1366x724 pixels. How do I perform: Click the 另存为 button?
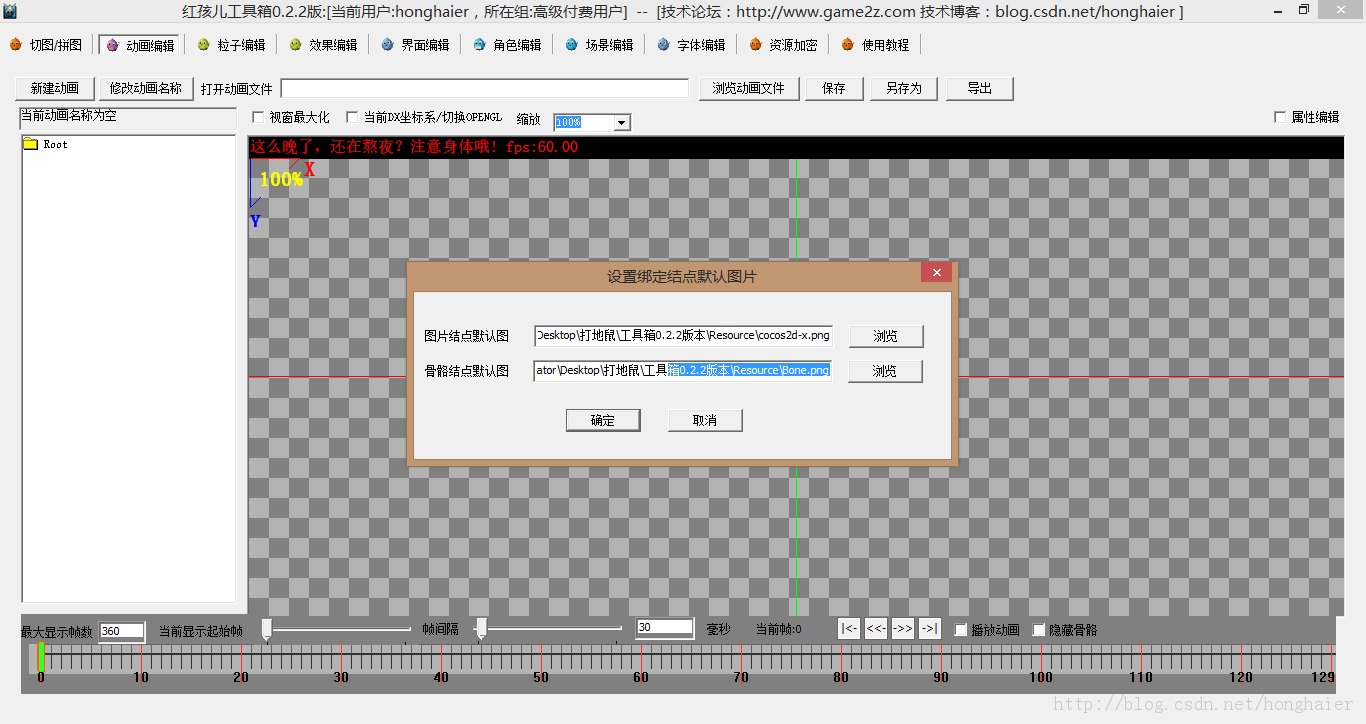pyautogui.click(x=904, y=88)
